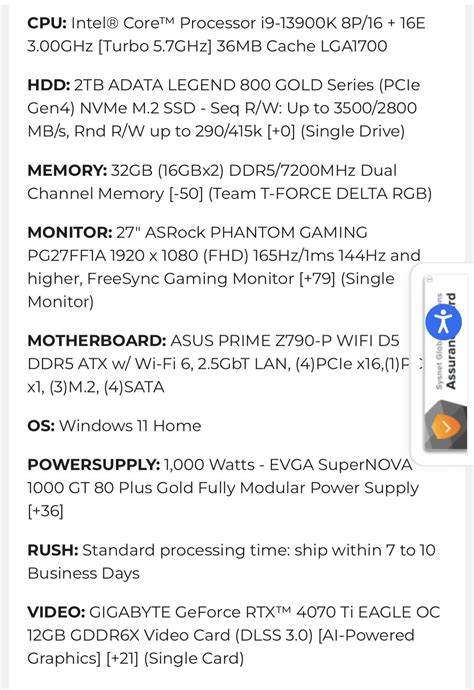474x690 pixels.
Task: Click the [-50] memory price adjustment
Action: click(186, 194)
